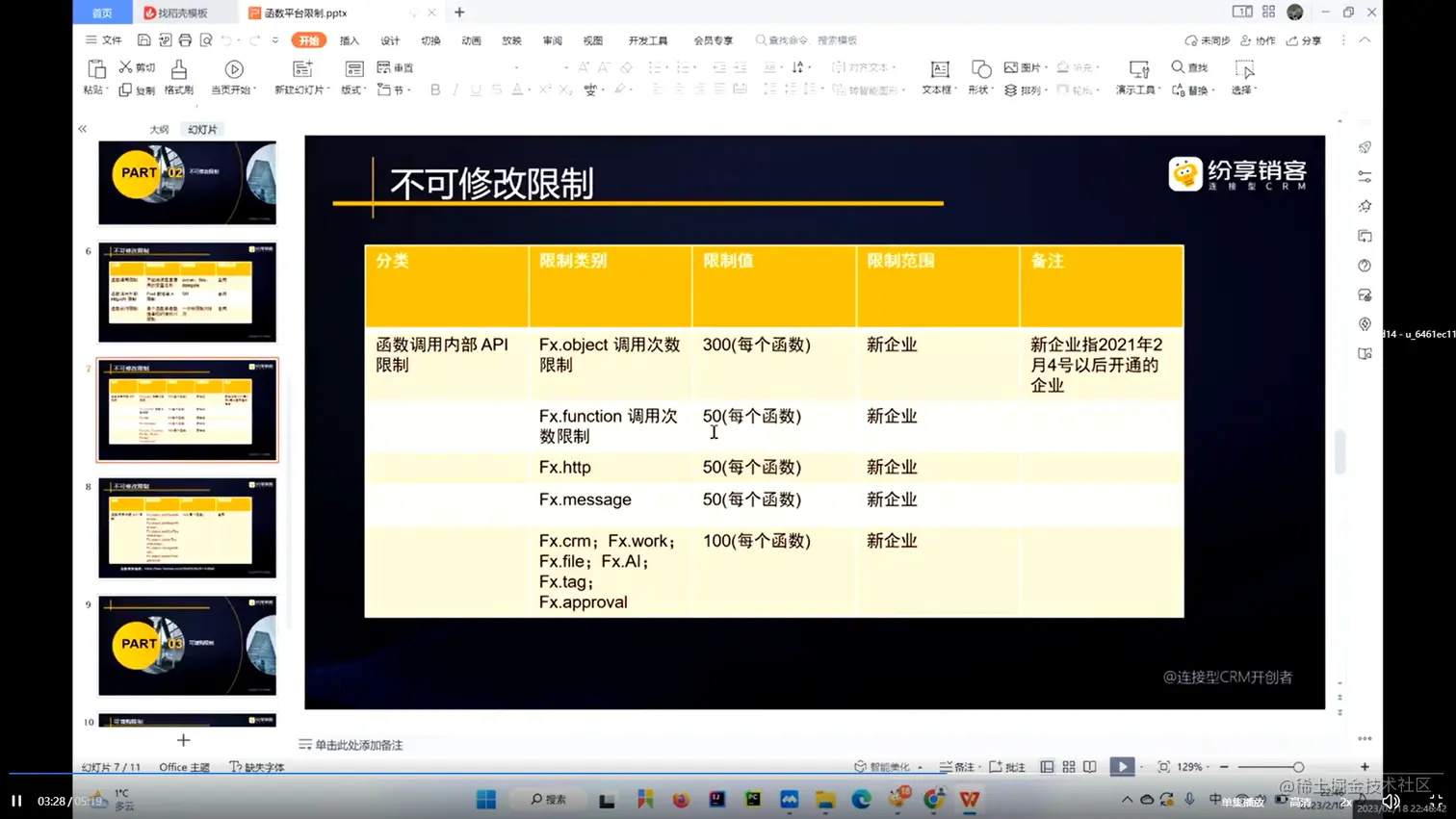
Task: Toggle superscript formatting
Action: 545,90
